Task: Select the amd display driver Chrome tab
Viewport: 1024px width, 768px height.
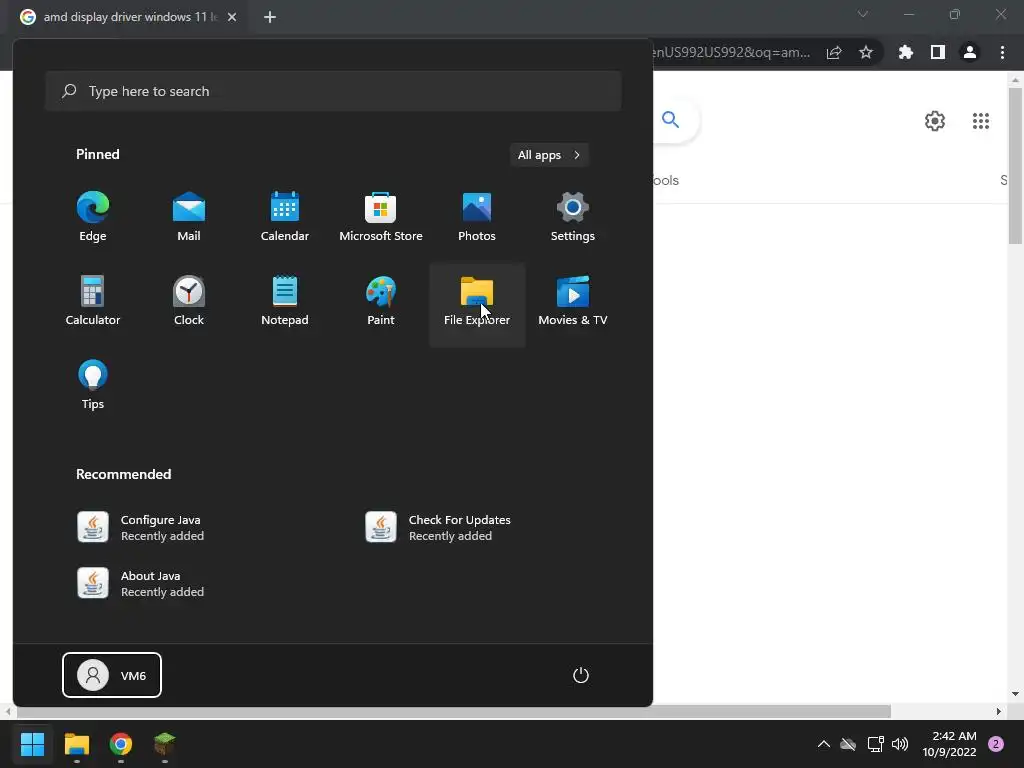Action: coord(127,17)
